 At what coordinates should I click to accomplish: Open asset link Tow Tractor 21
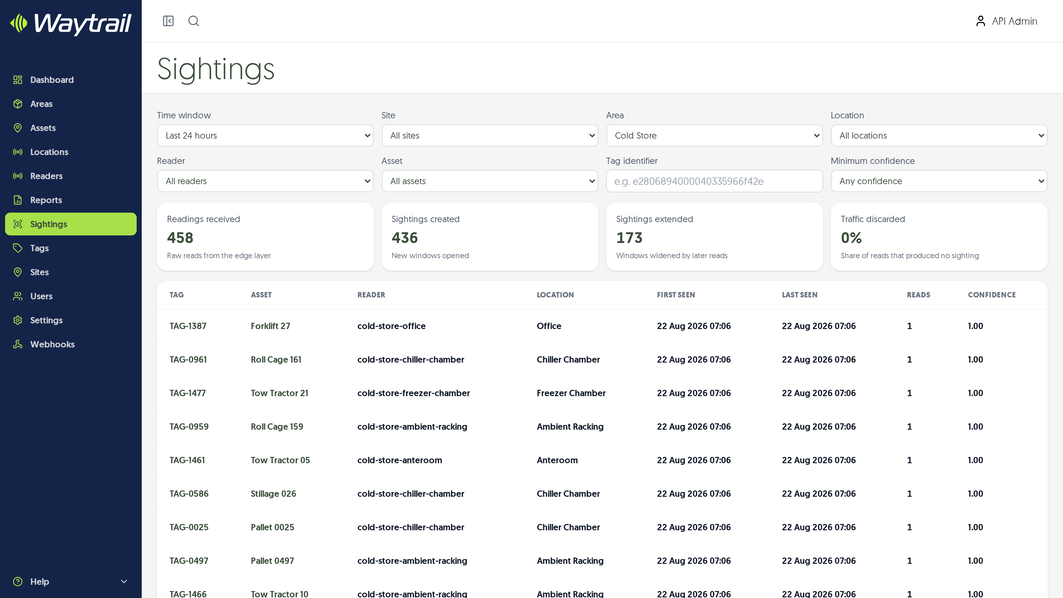pyautogui.click(x=279, y=393)
